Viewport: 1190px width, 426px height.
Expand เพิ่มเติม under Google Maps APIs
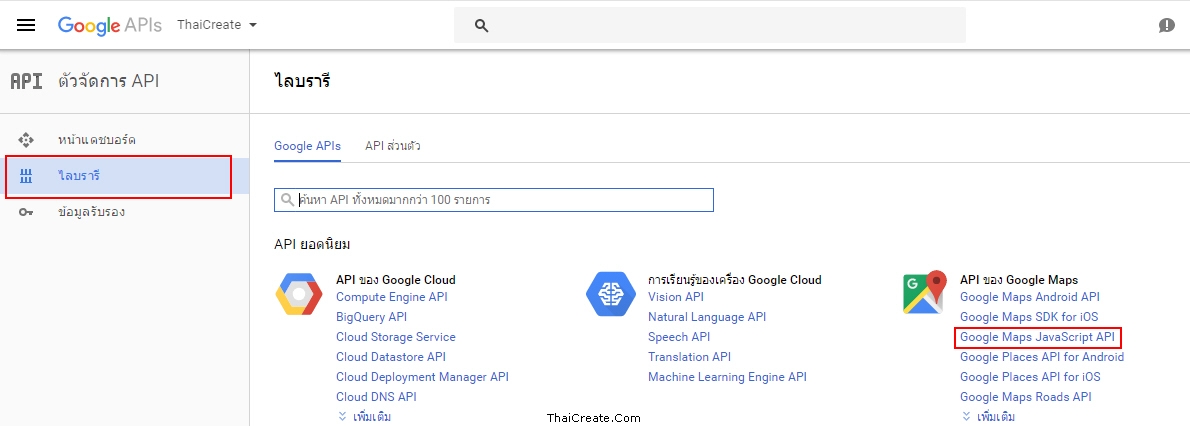(988, 417)
